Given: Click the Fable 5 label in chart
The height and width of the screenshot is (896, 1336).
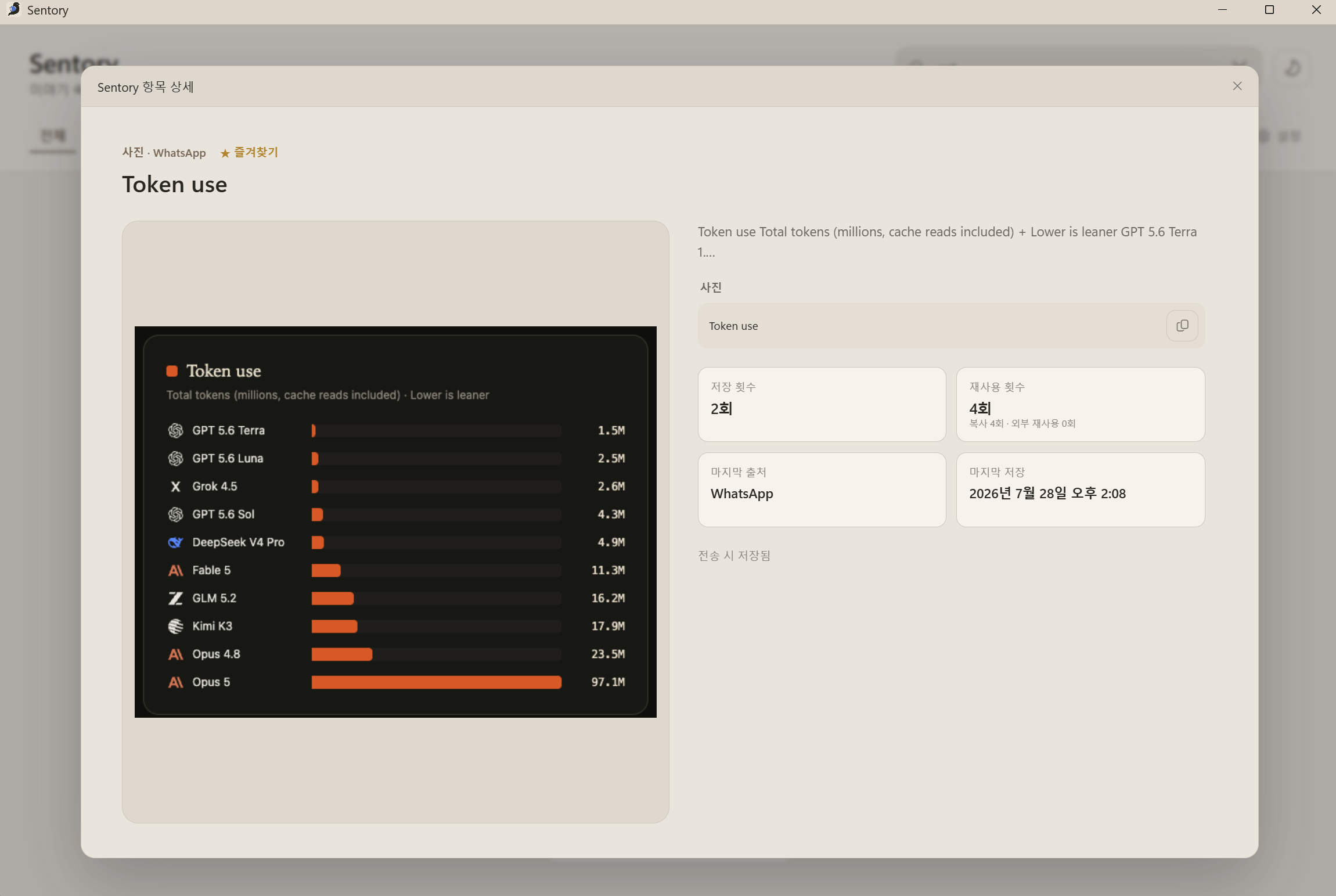Looking at the screenshot, I should [x=211, y=570].
